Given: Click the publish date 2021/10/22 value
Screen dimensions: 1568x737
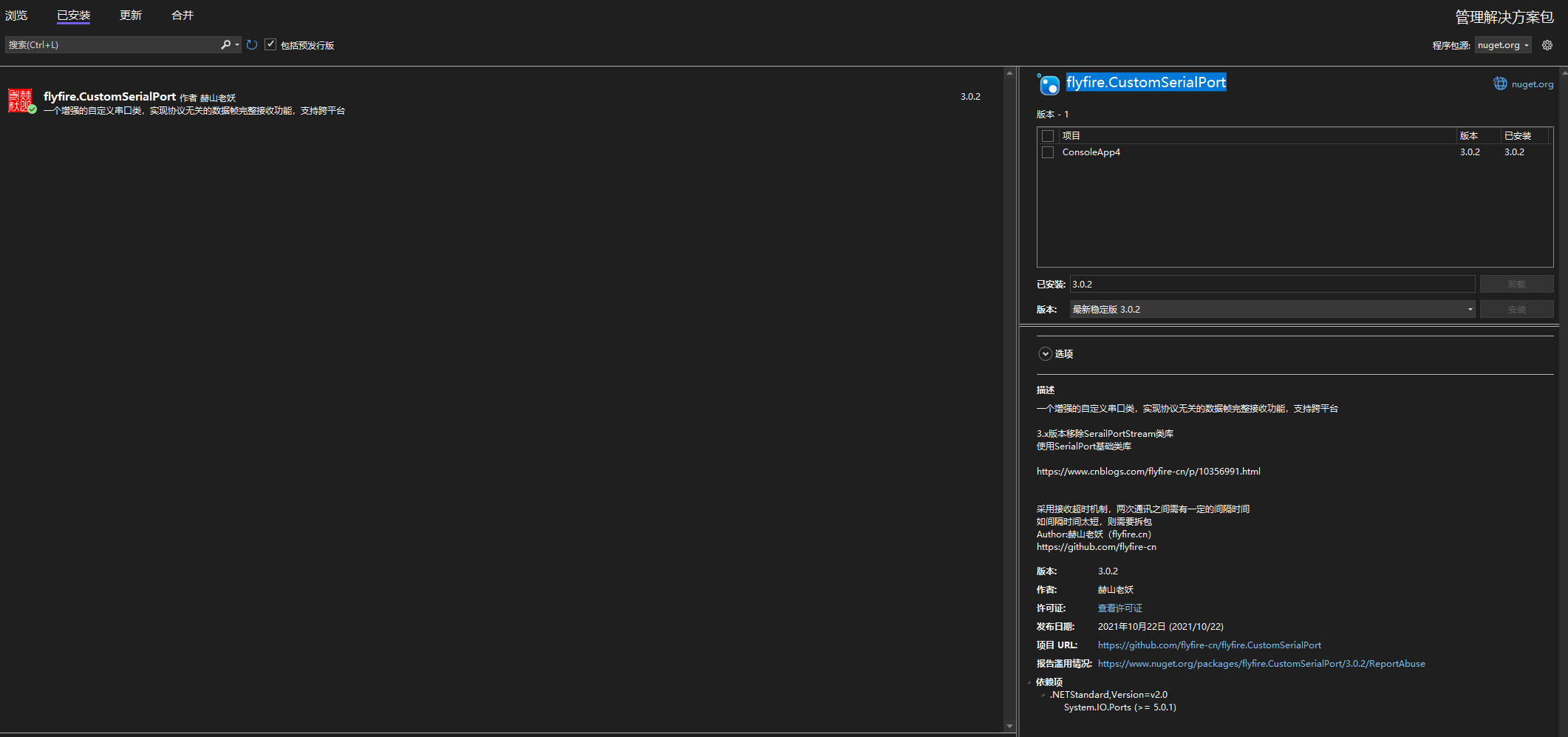Looking at the screenshot, I should click(x=1161, y=627).
